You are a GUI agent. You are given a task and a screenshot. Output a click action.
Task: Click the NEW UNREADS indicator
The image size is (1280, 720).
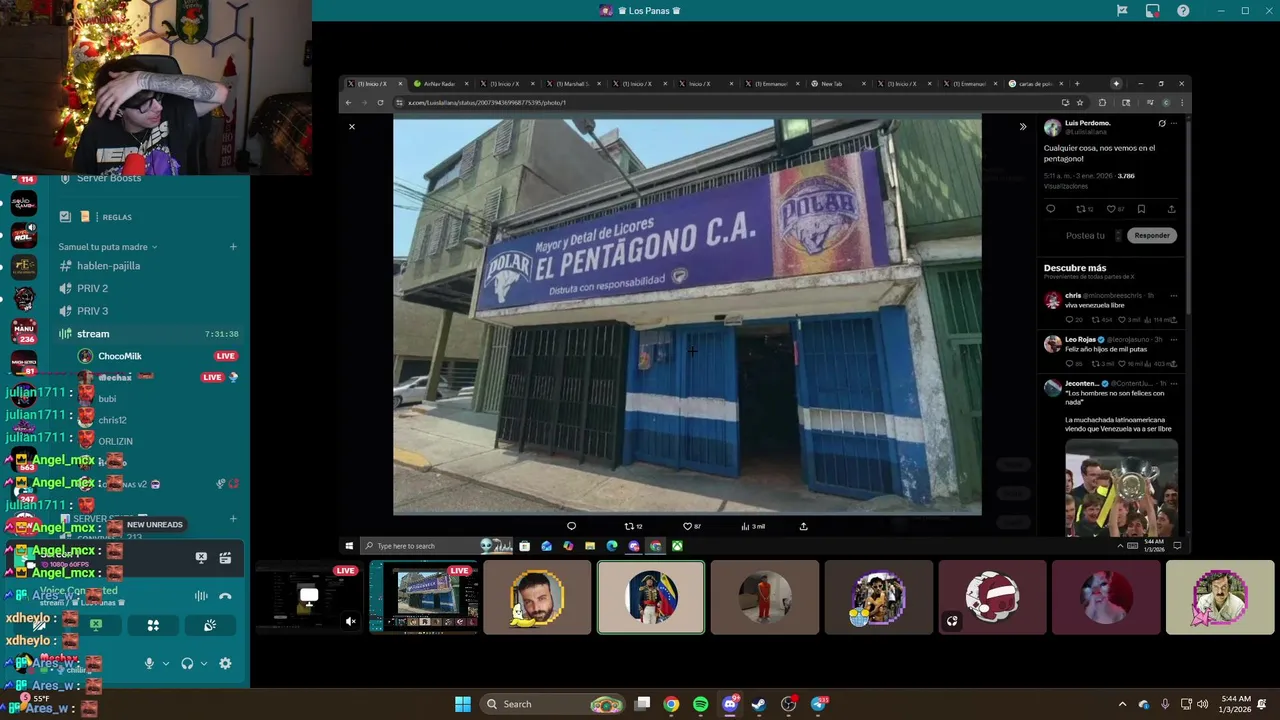pyautogui.click(x=154, y=525)
